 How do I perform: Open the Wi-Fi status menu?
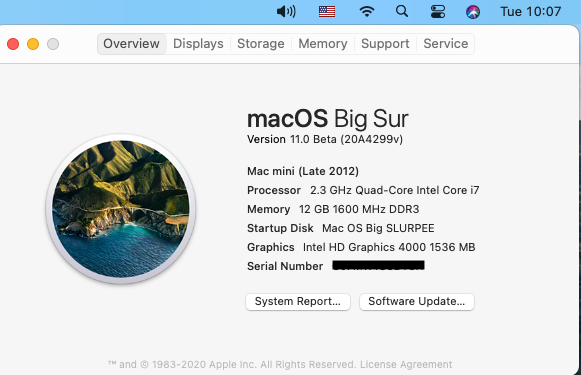click(366, 11)
